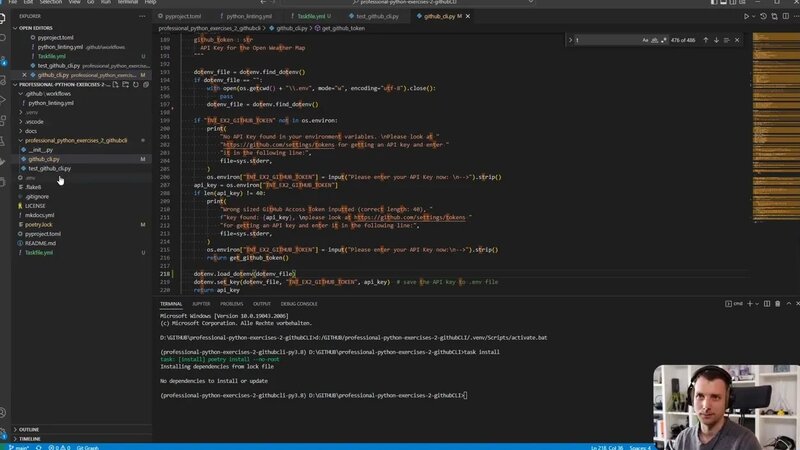Viewport: 800px width, 450px height.
Task: Click New File icon in explorer header
Action: (x=115, y=85)
